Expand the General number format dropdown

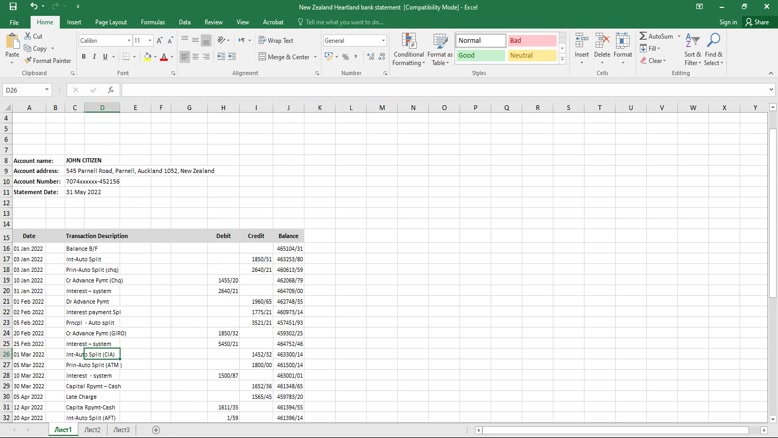click(x=383, y=41)
